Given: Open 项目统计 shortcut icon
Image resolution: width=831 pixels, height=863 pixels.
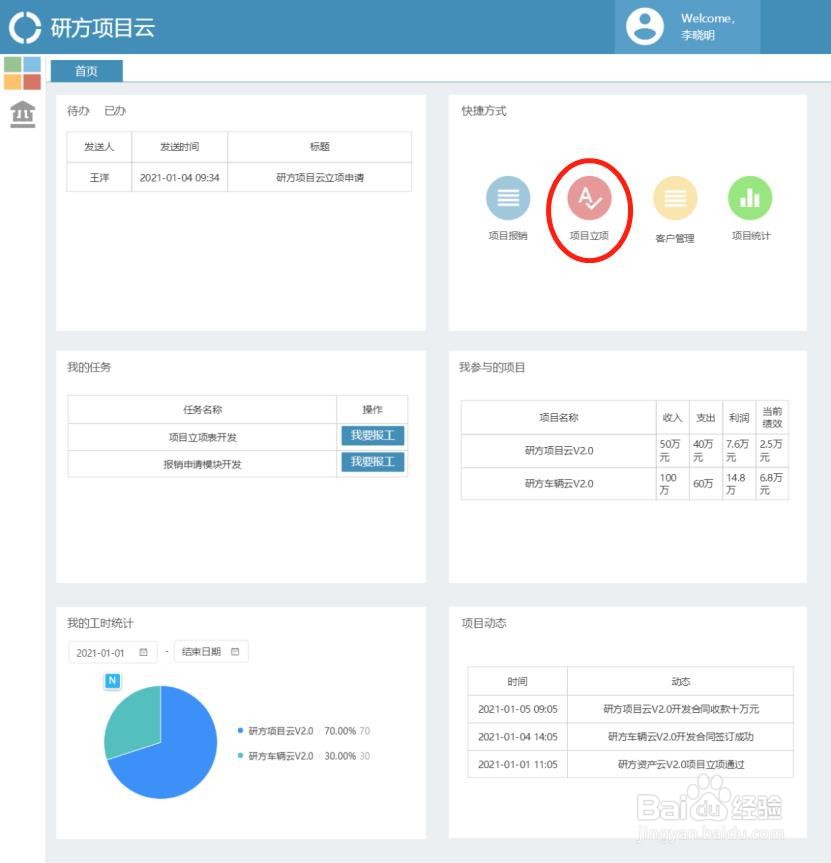Looking at the screenshot, I should (750, 198).
